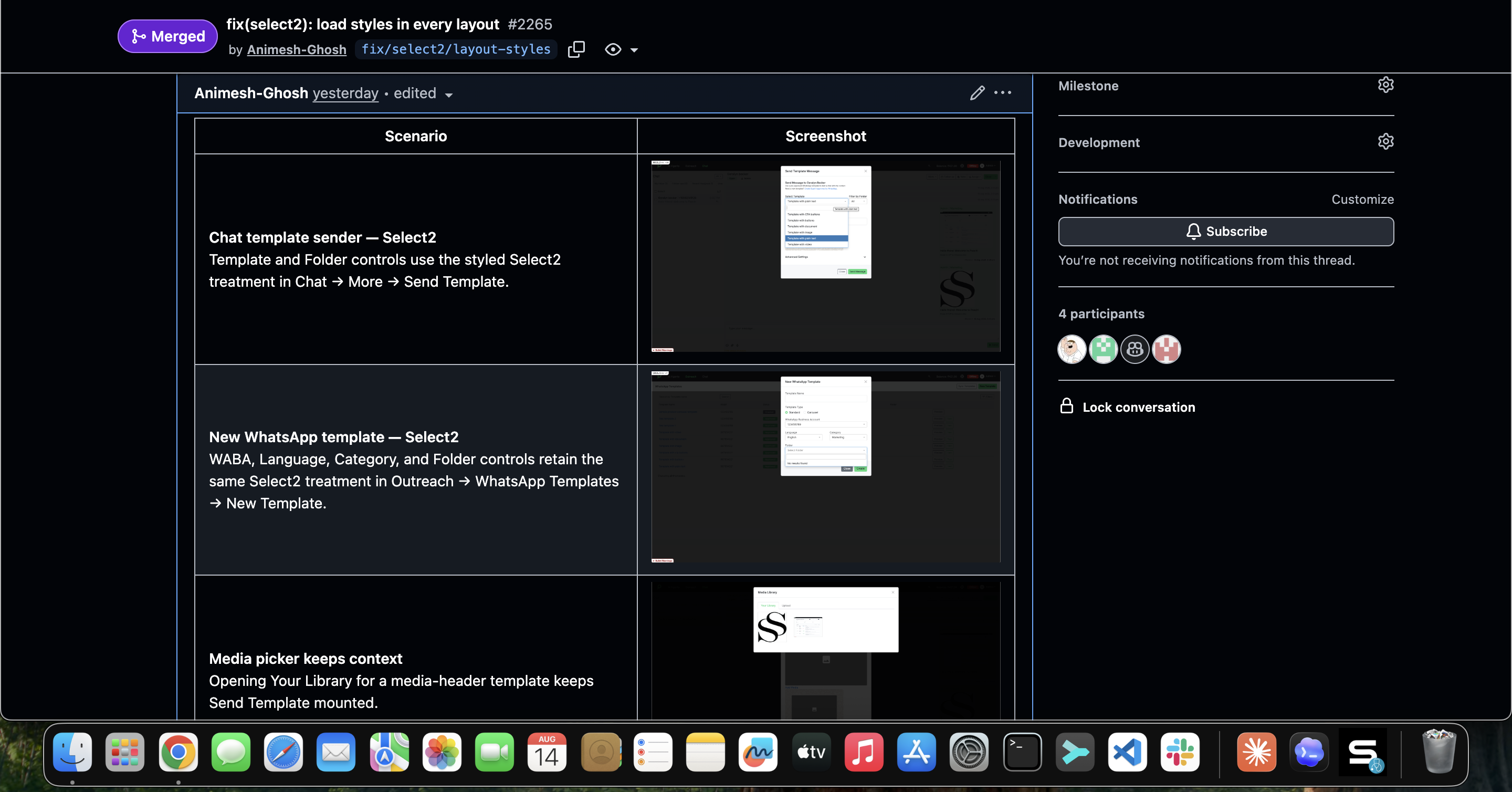The height and width of the screenshot is (792, 1512).
Task: Open Google Chrome from the dock
Action: coord(178,752)
